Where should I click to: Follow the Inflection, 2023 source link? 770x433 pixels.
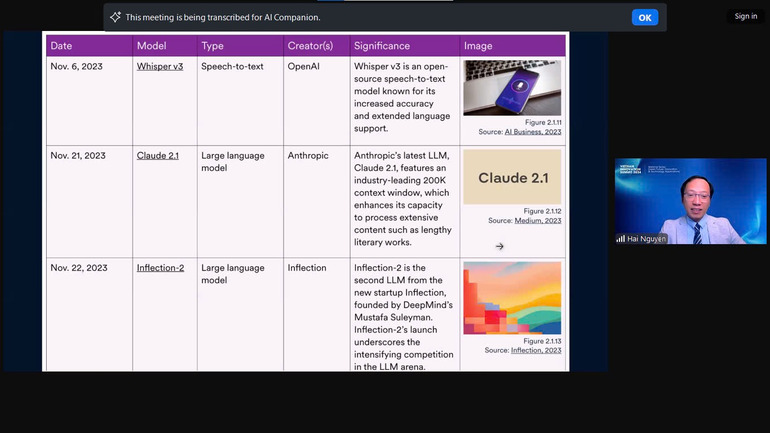coord(536,350)
